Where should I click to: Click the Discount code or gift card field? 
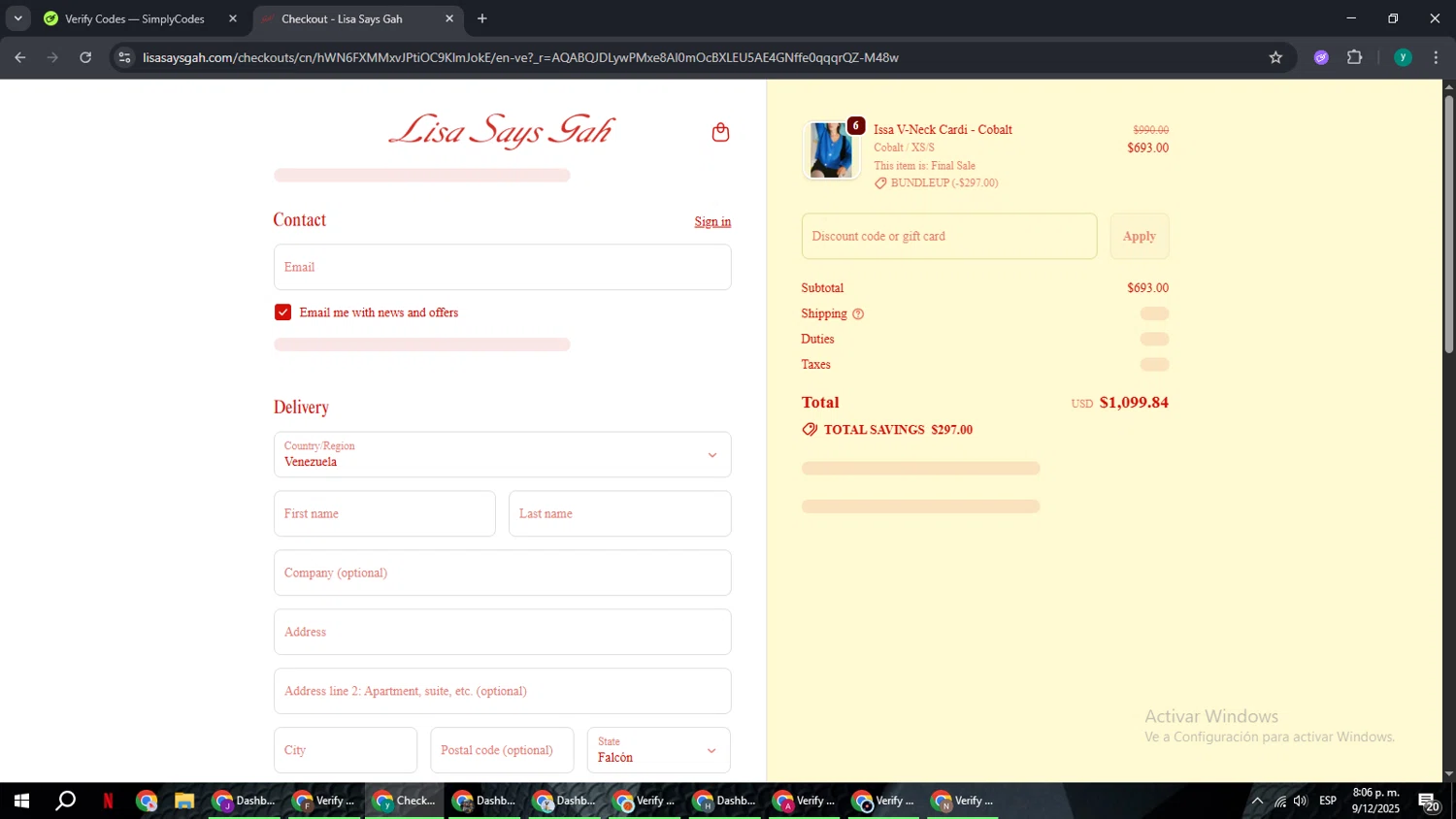[949, 236]
